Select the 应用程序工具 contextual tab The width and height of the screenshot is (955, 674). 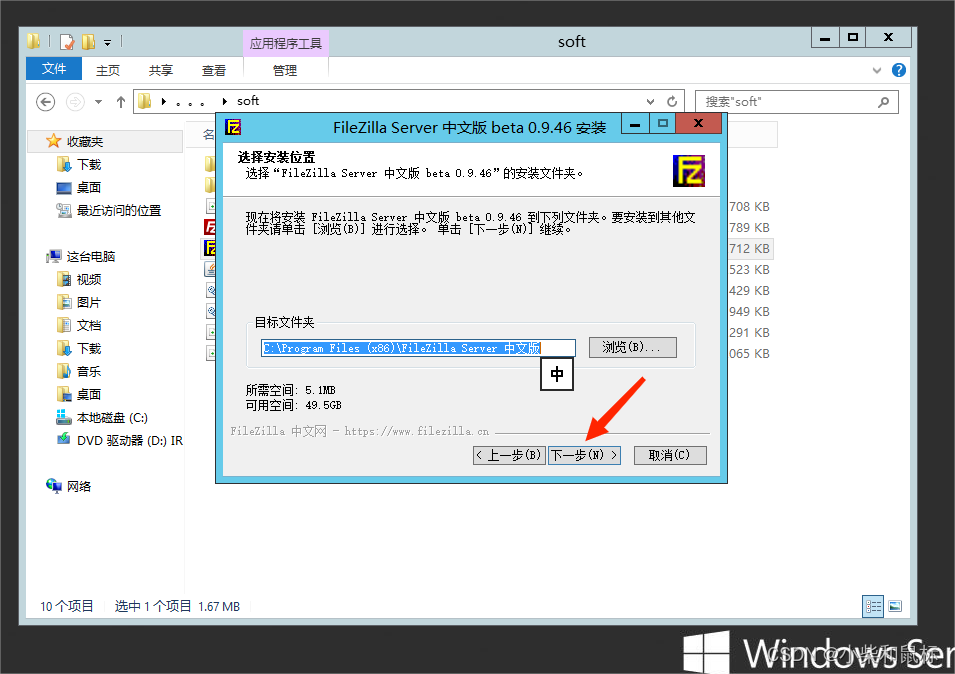286,43
